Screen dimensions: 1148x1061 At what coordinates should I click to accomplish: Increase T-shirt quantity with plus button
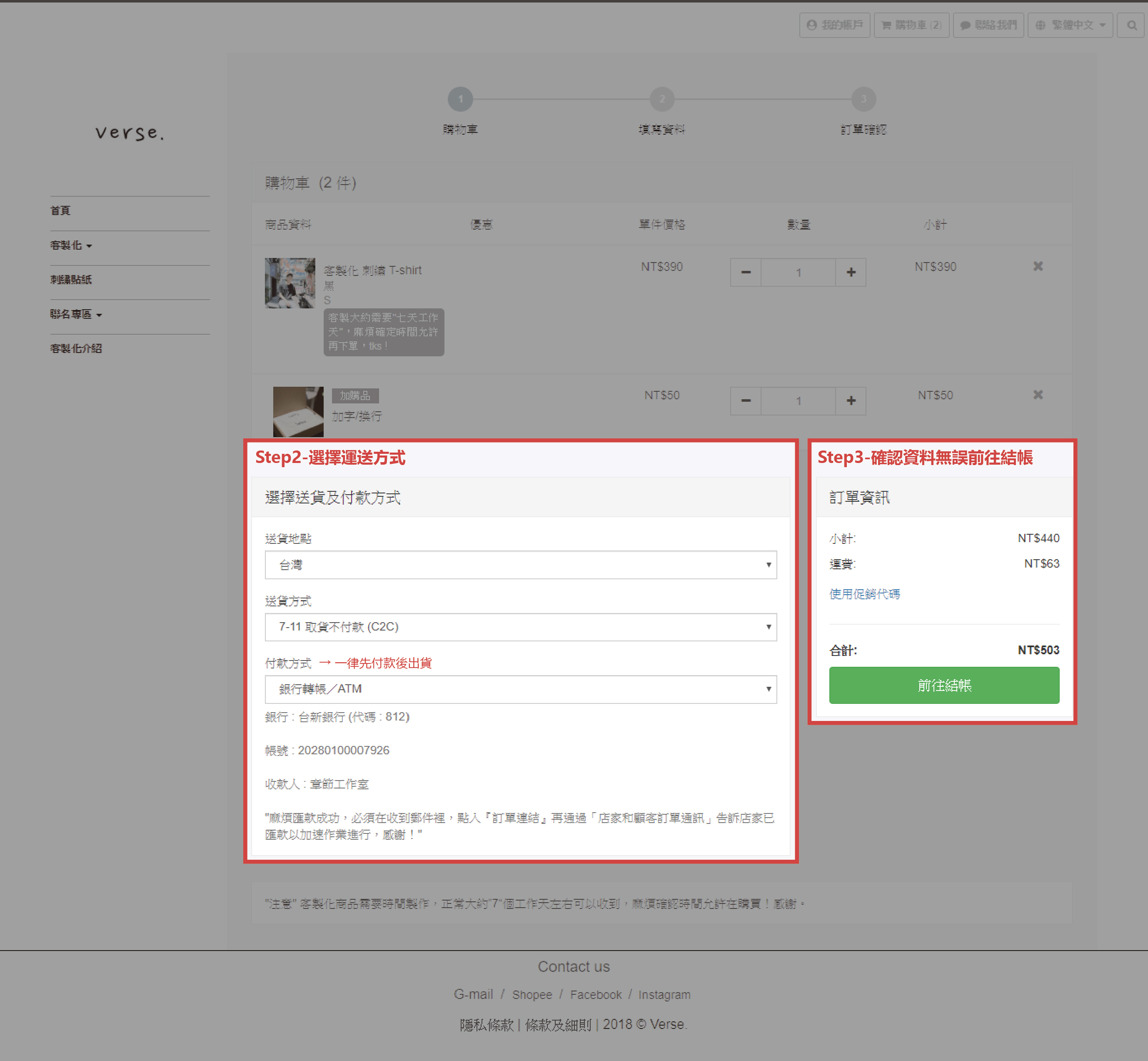[x=851, y=272]
